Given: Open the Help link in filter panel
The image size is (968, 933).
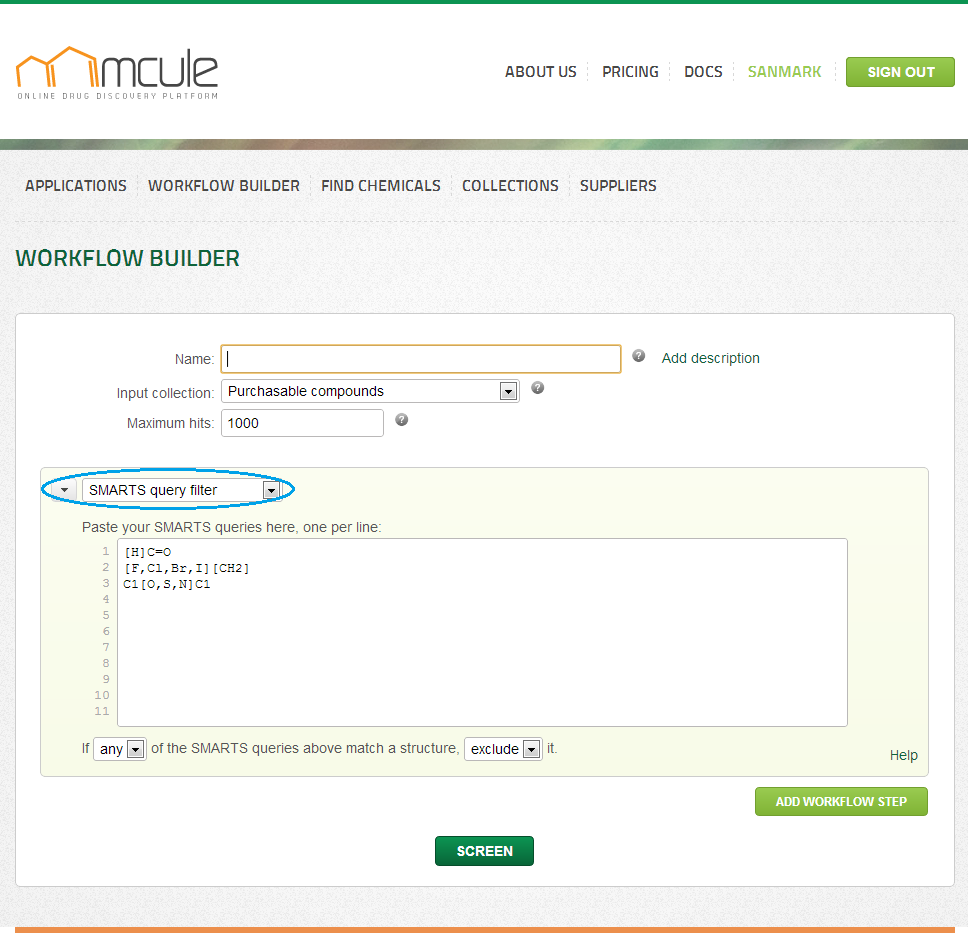Looking at the screenshot, I should 903,755.
